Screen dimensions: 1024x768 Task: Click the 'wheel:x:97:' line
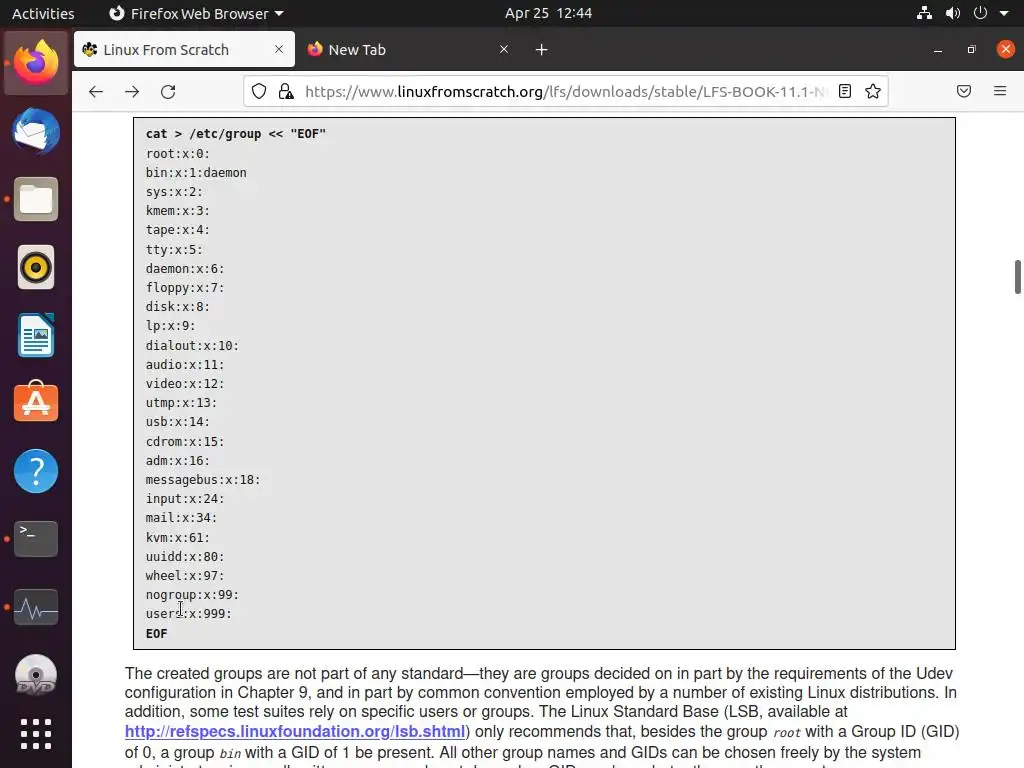(185, 575)
